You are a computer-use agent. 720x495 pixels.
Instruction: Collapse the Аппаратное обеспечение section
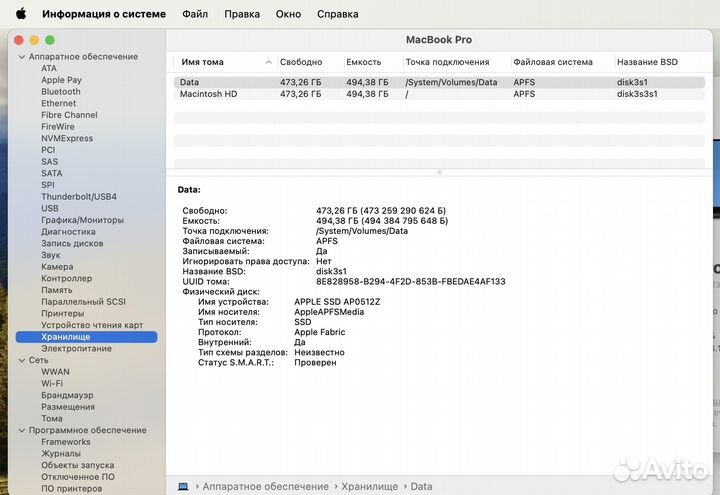coord(22,57)
